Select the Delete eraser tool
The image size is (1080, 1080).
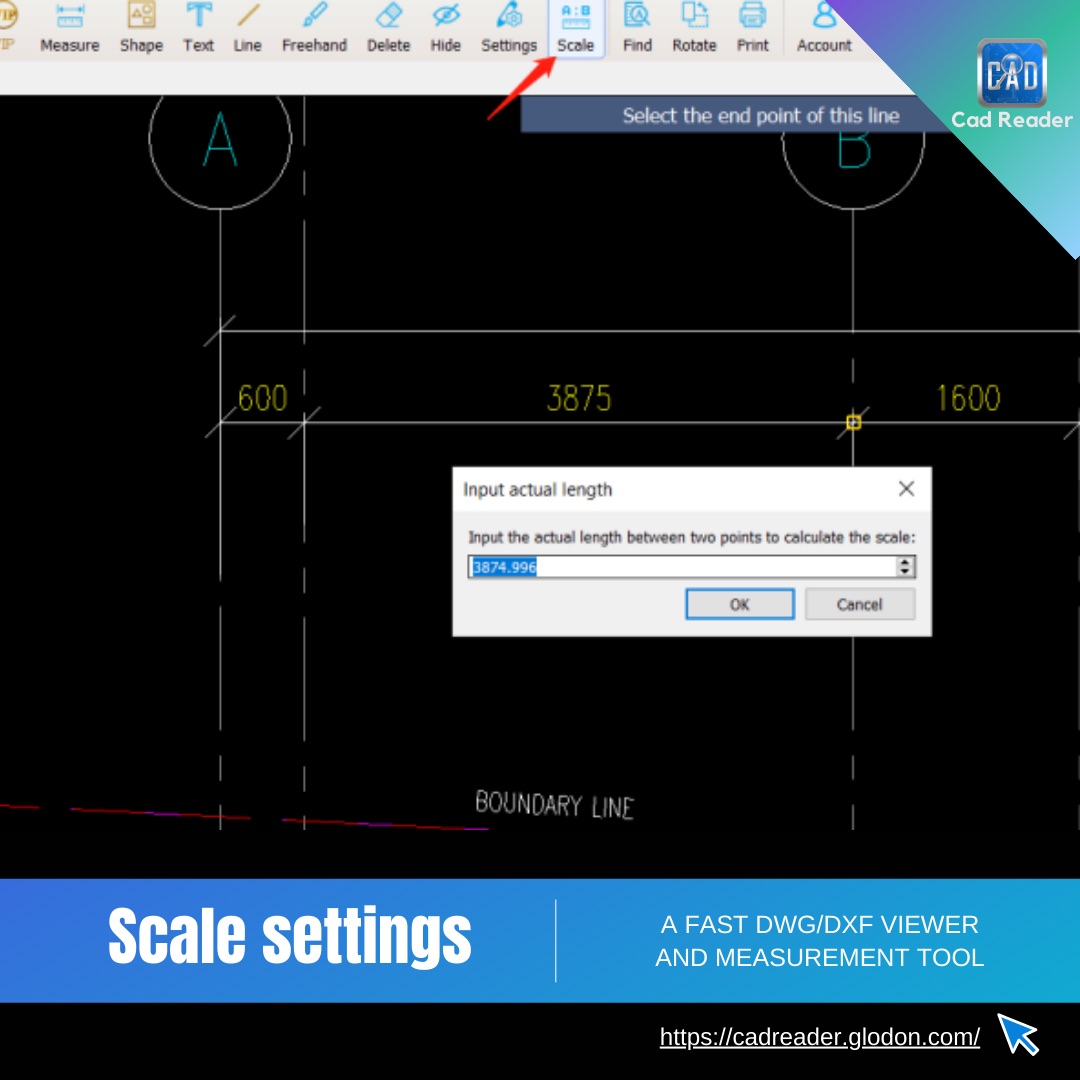click(388, 28)
